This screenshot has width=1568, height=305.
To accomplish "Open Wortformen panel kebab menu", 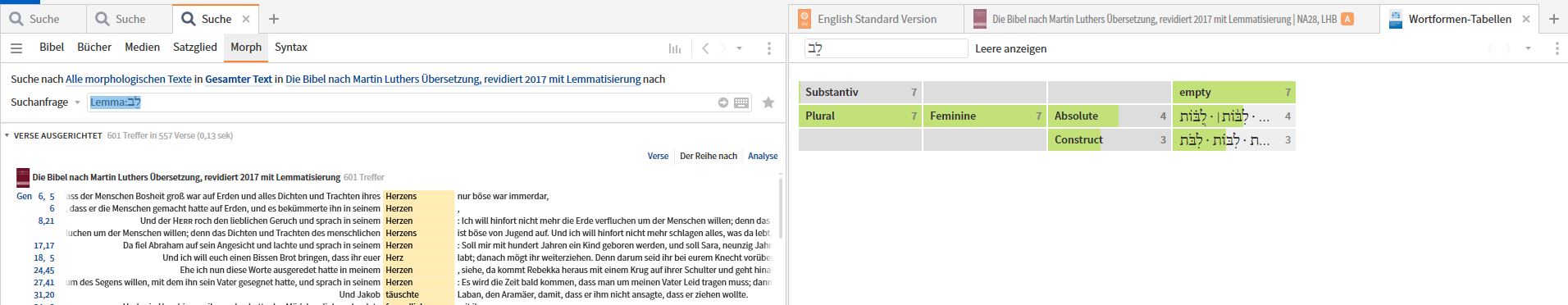I will [x=1557, y=48].
